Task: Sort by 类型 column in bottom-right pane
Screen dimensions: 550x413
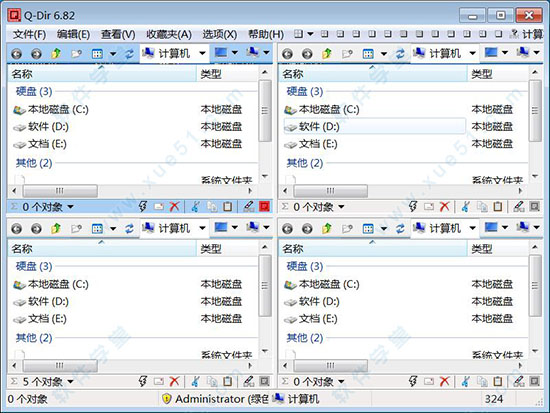Action: coord(498,249)
